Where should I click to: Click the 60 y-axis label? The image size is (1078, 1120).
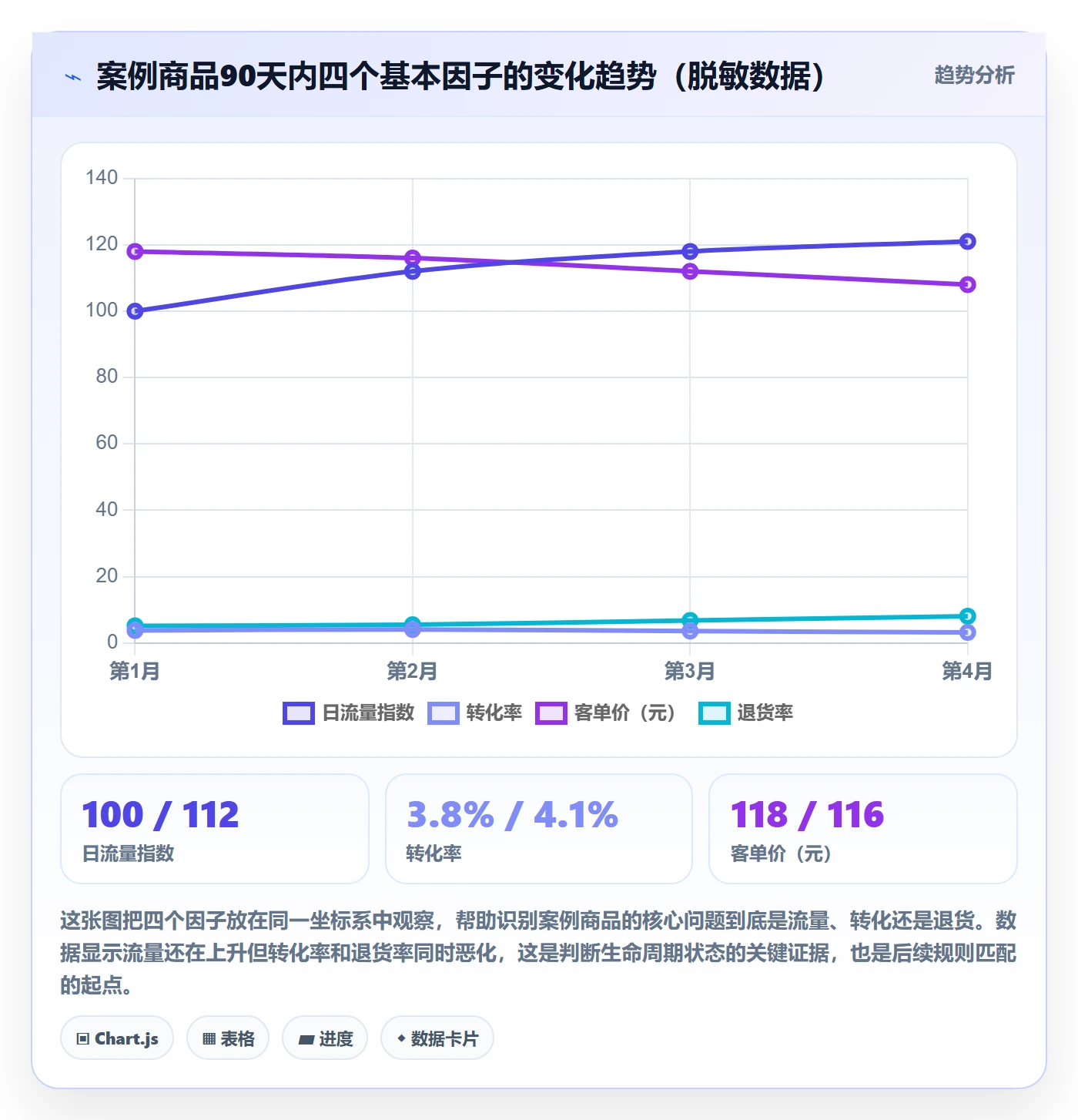107,443
